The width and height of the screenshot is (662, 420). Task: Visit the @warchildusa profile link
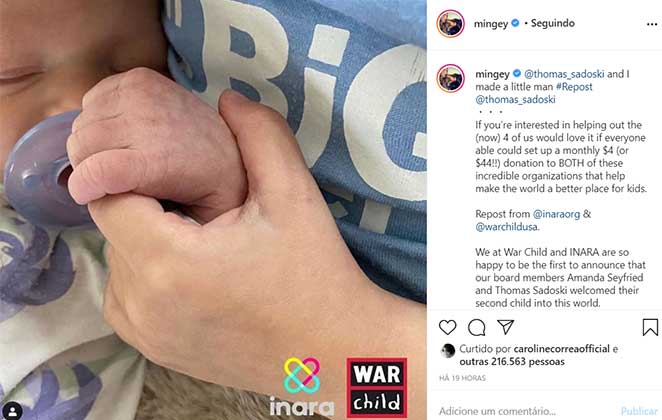point(507,227)
